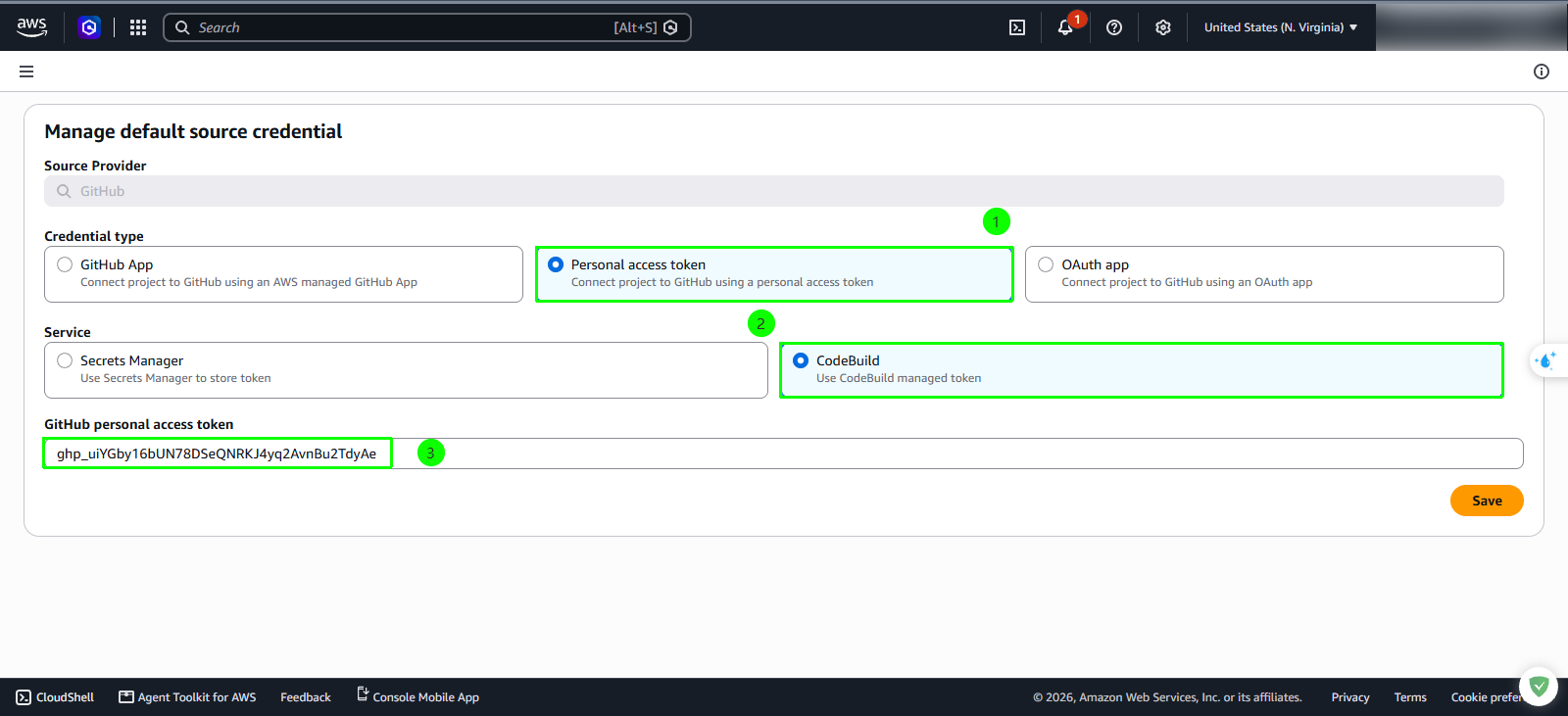Open notifications bell
Image resolution: width=1568 pixels, height=716 pixels.
pyautogui.click(x=1065, y=27)
